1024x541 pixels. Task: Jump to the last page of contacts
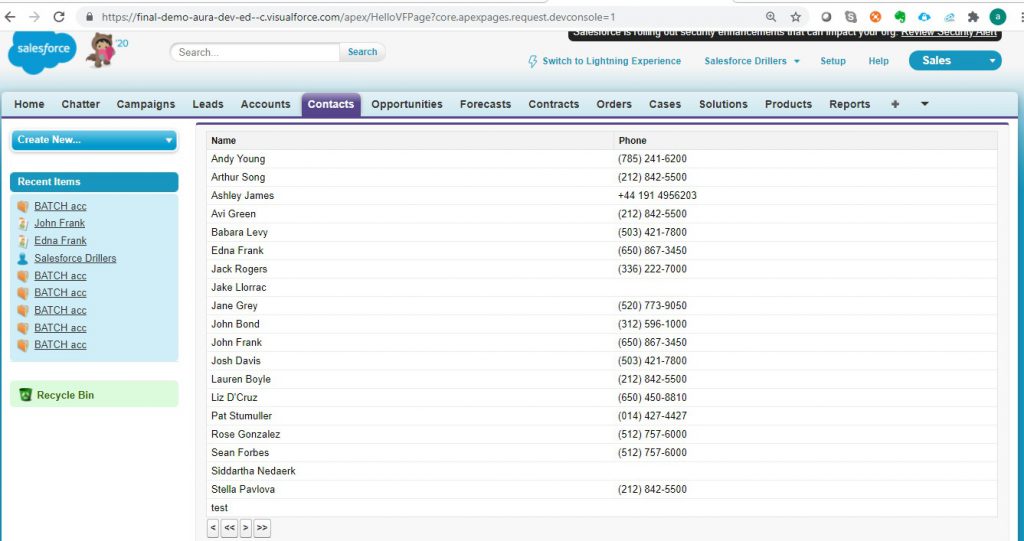click(262, 528)
